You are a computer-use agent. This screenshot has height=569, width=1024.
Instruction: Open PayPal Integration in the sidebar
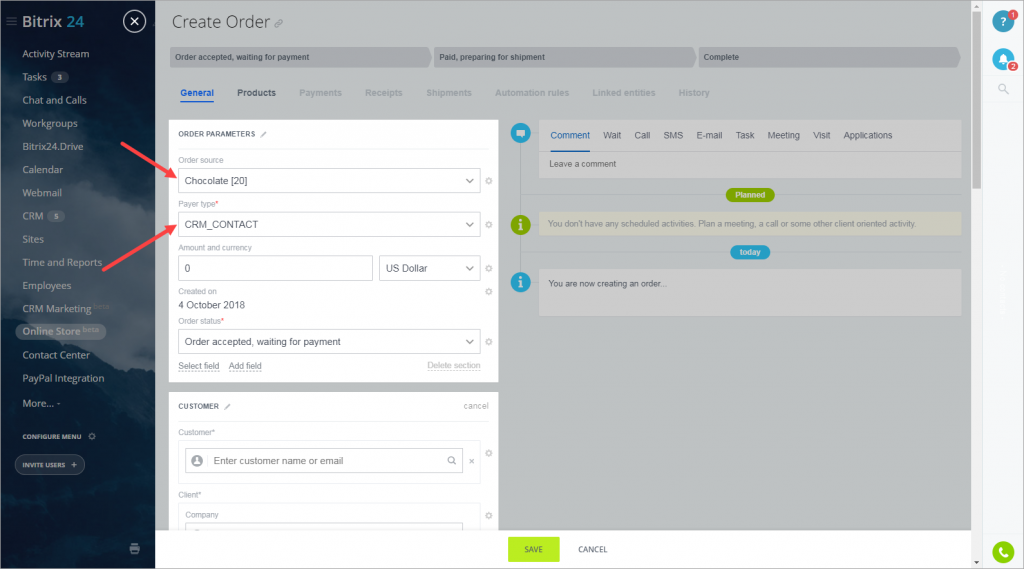click(63, 378)
